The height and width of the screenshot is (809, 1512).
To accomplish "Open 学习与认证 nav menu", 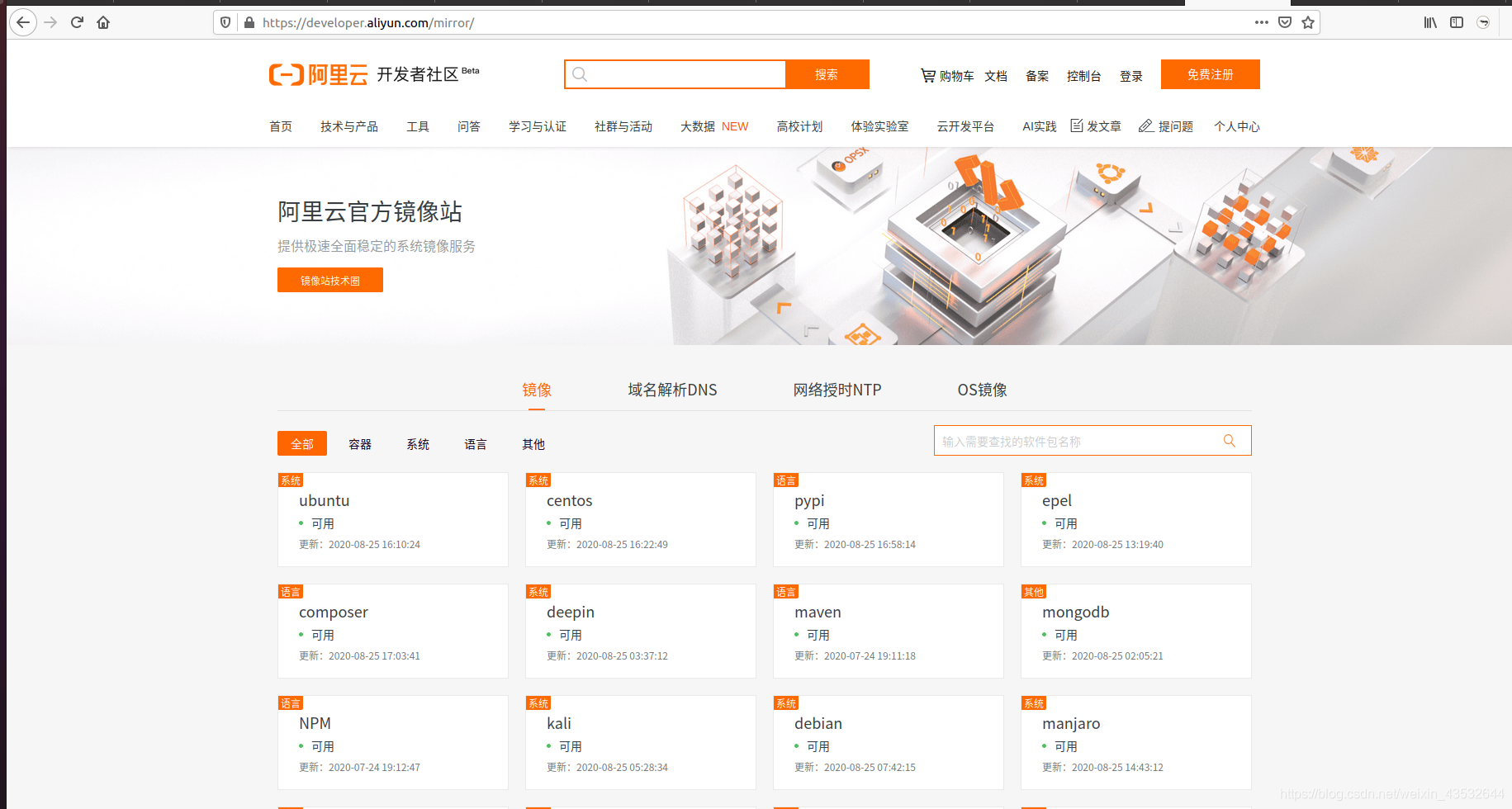I will click(x=538, y=126).
